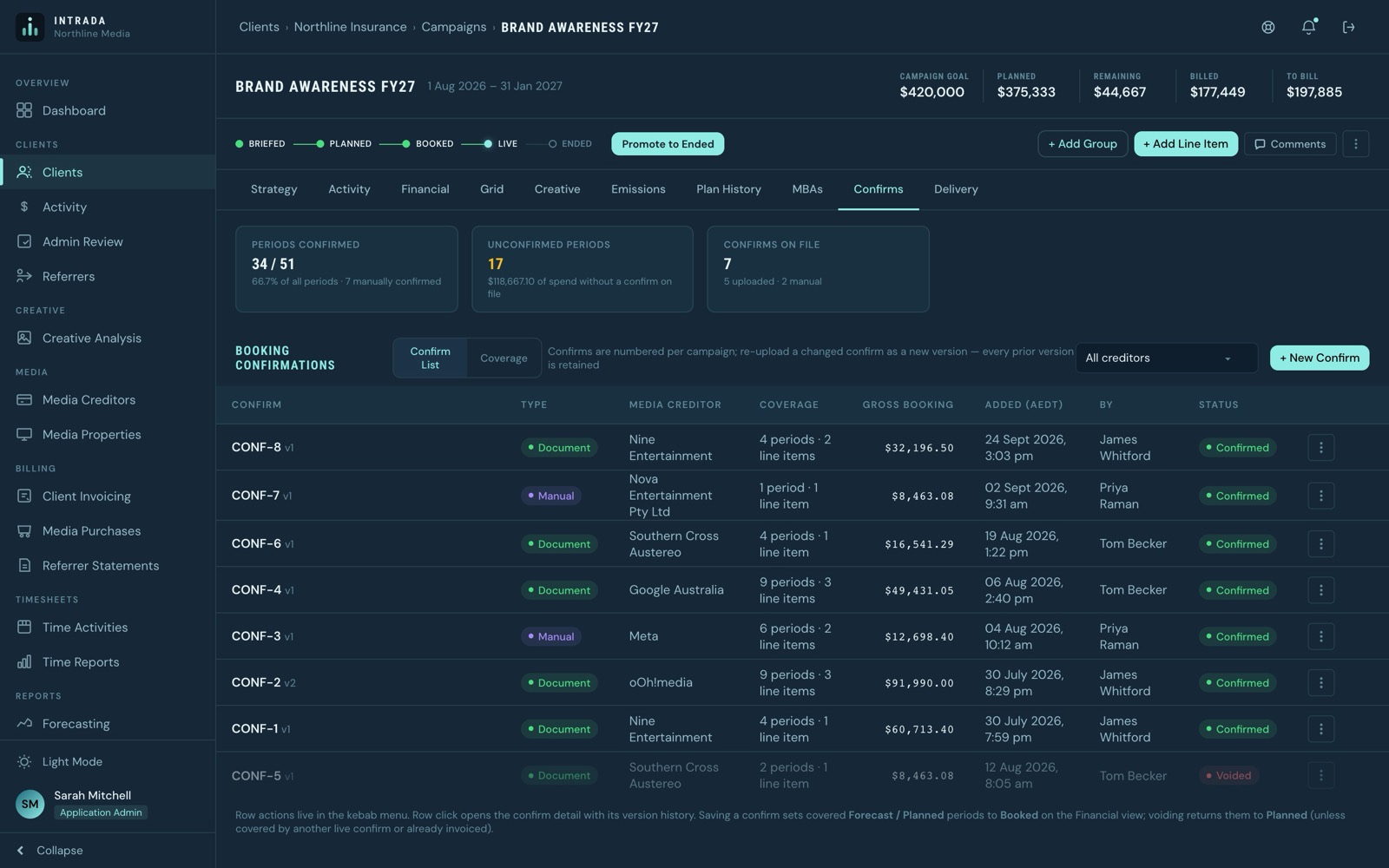Viewport: 1389px width, 868px height.
Task: Click the New Confirm button
Action: pos(1320,358)
